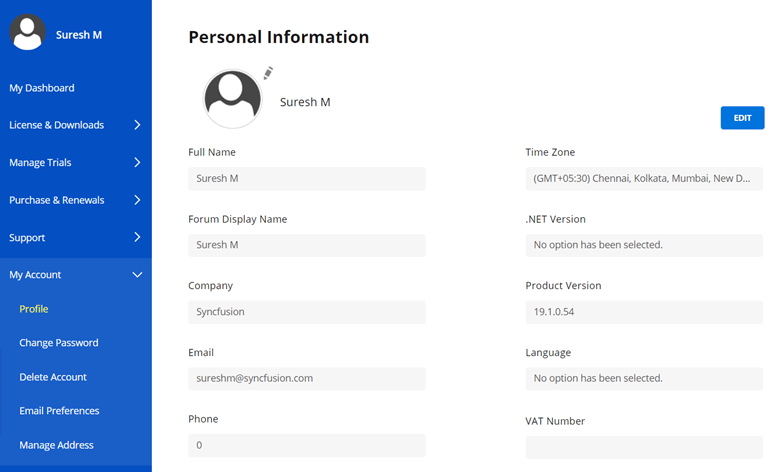780x472 pixels.
Task: Click the Product Version field
Action: (644, 312)
